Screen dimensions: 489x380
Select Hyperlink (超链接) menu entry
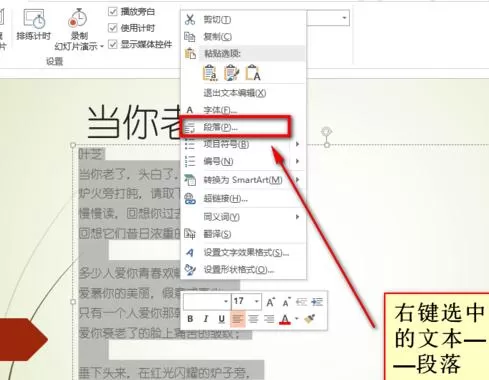243,199
